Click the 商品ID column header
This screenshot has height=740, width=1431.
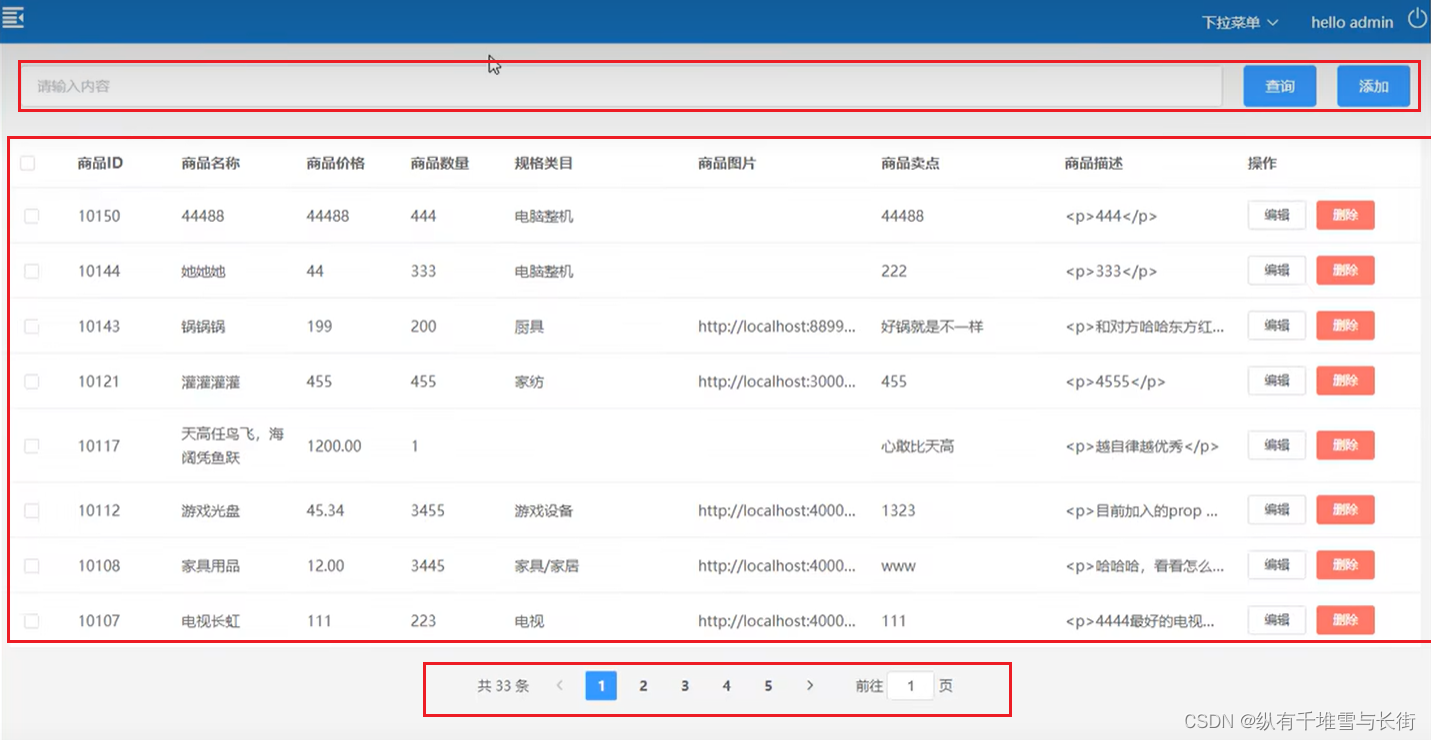100,163
